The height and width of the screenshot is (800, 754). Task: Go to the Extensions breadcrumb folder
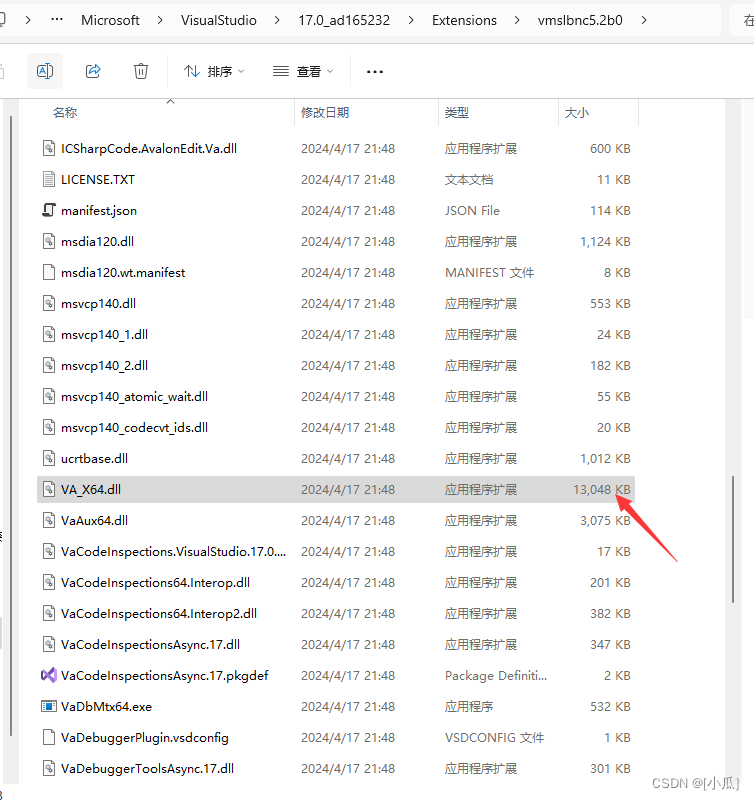tap(464, 20)
